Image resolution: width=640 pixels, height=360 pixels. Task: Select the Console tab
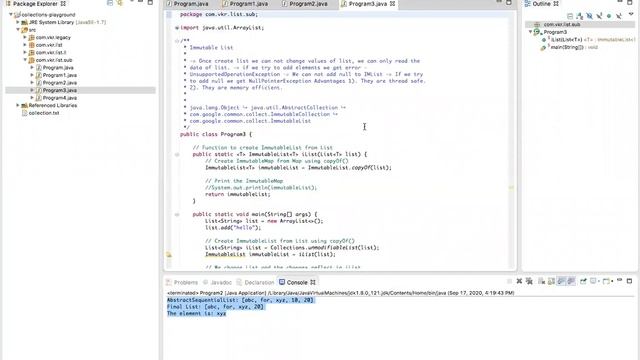coord(297,282)
